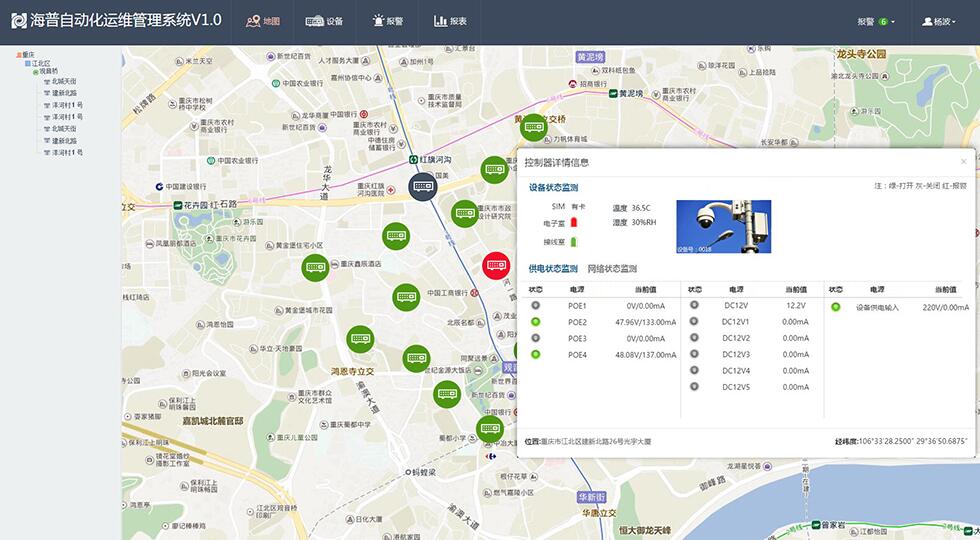The height and width of the screenshot is (540, 980).
Task: Click the camera device thumbnail image
Action: [724, 227]
